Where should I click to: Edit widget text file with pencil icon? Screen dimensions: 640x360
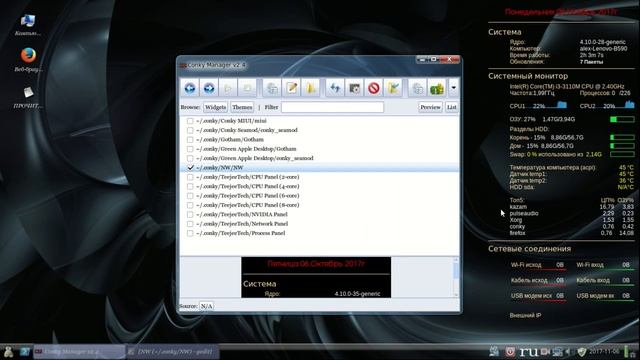point(291,88)
